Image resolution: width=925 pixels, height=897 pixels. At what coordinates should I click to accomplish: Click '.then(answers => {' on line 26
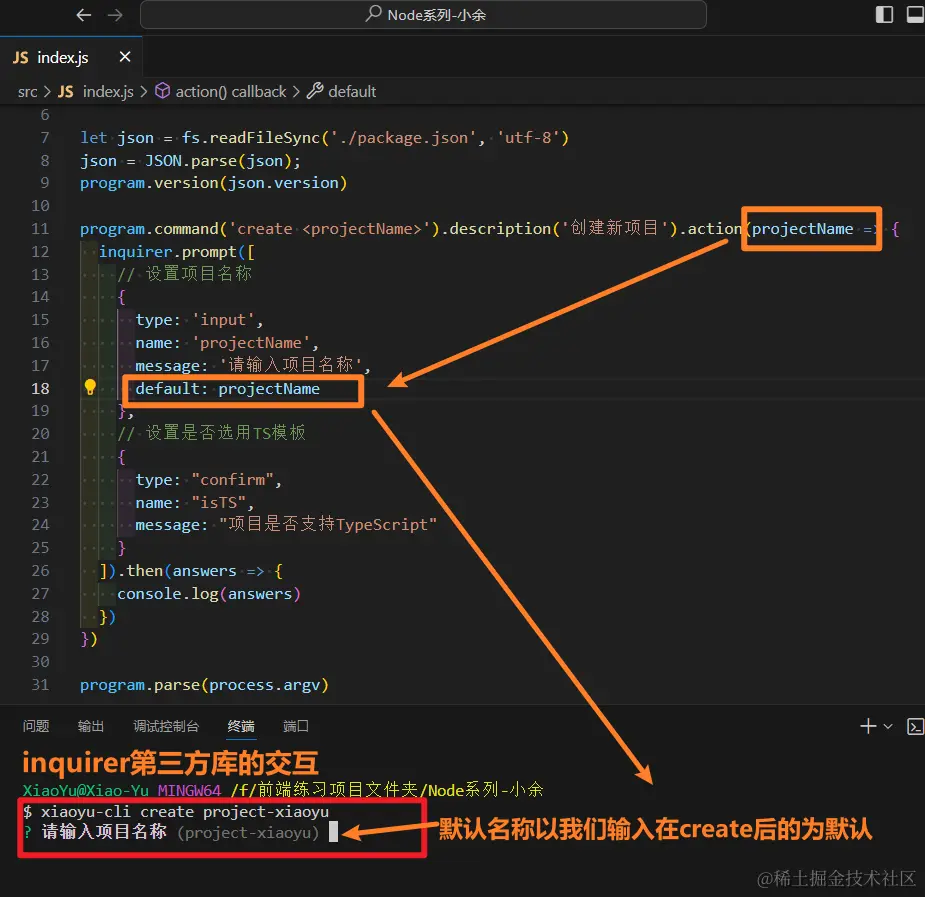(x=201, y=571)
